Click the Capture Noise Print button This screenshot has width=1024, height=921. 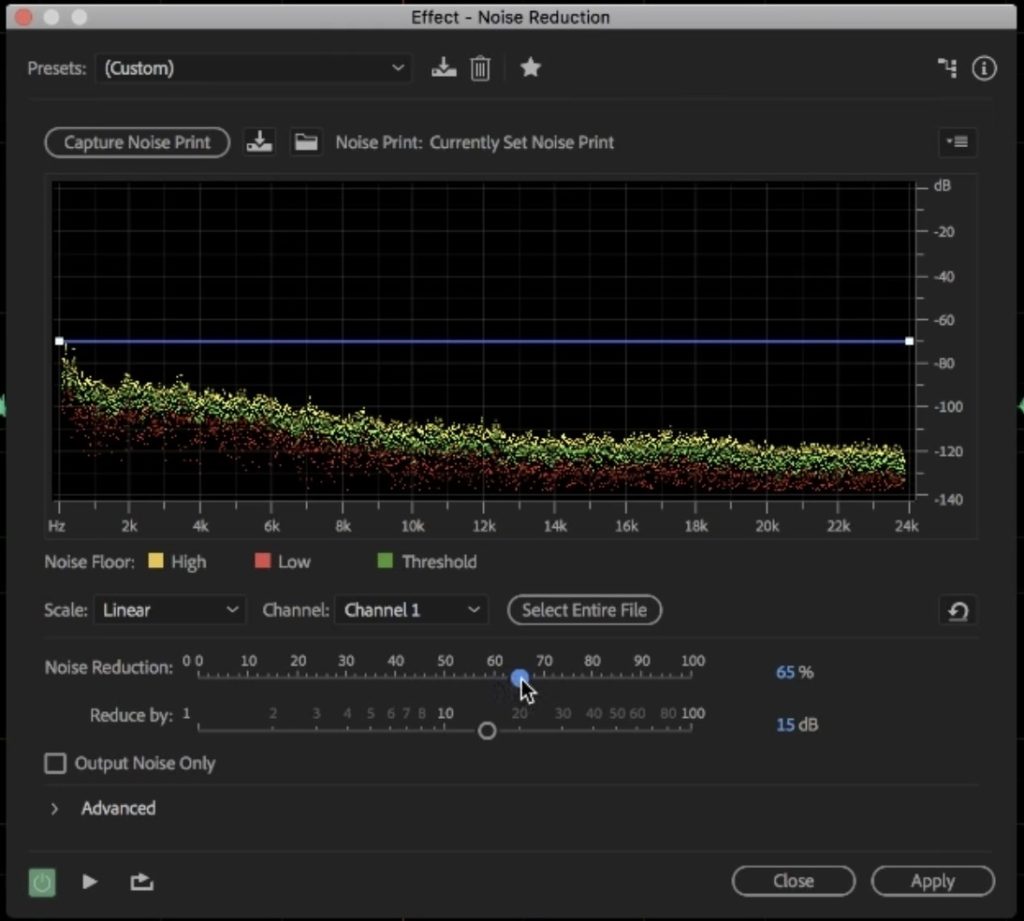tap(137, 142)
